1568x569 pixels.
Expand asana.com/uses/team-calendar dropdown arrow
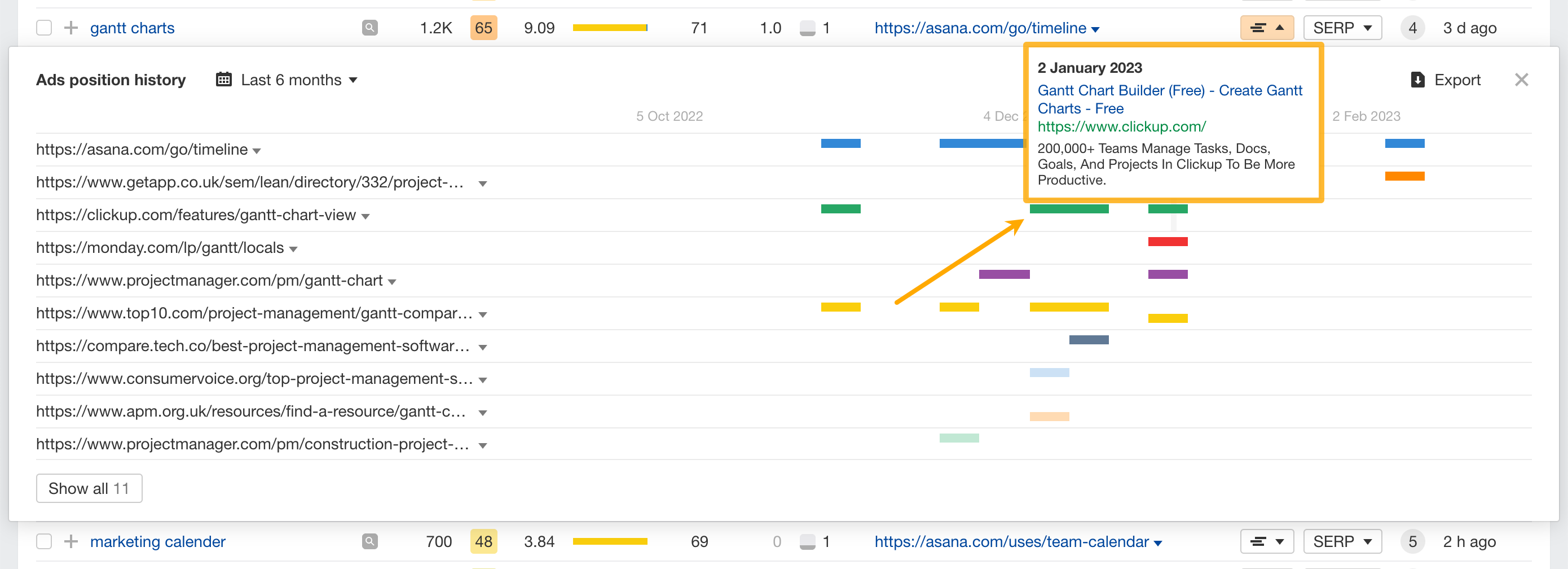[1158, 544]
